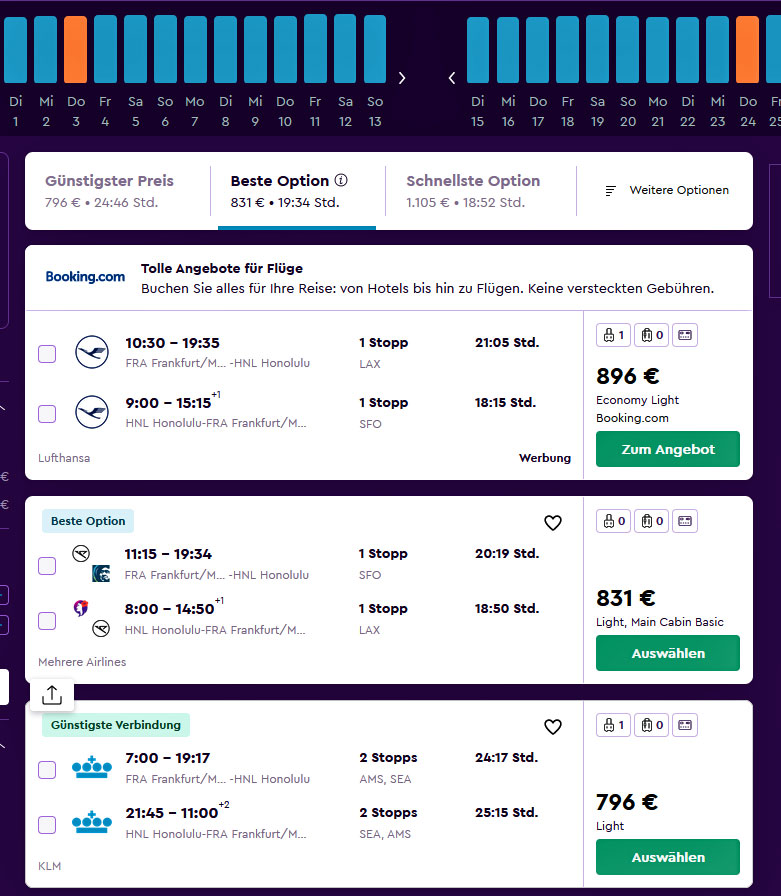
Task: Select checkbox for KLM 21:45 – 11:00 return
Action: tap(47, 825)
